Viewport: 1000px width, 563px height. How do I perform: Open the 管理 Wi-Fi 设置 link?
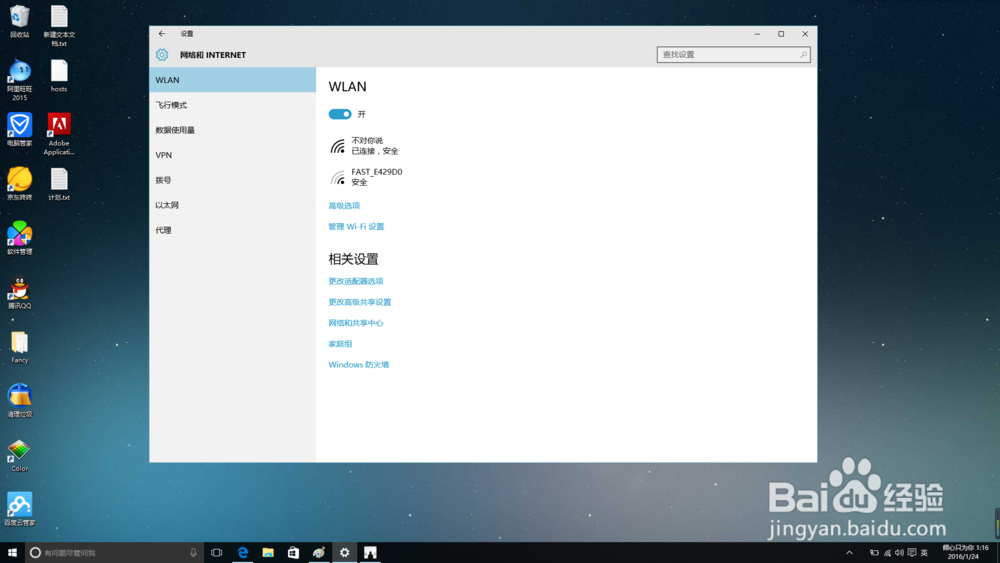point(357,226)
